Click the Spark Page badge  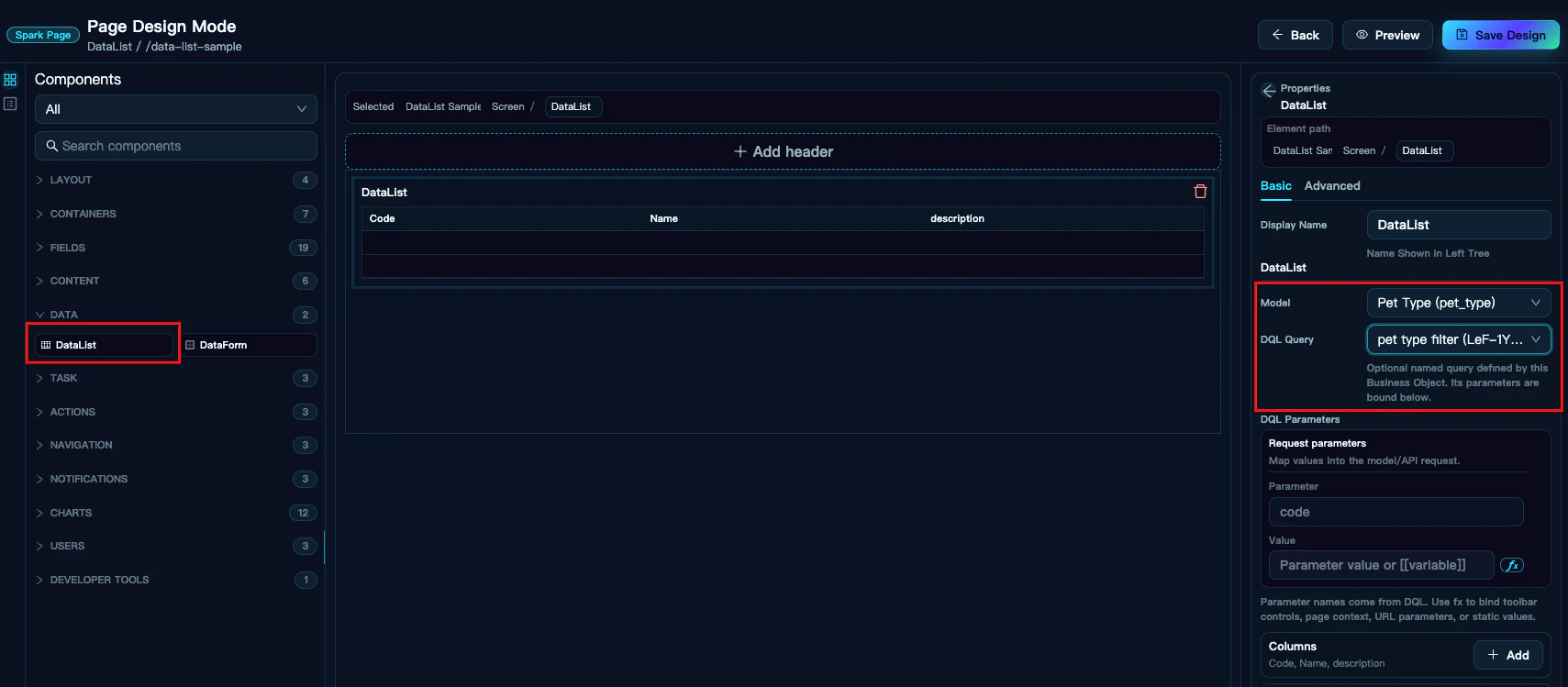pyautogui.click(x=43, y=35)
